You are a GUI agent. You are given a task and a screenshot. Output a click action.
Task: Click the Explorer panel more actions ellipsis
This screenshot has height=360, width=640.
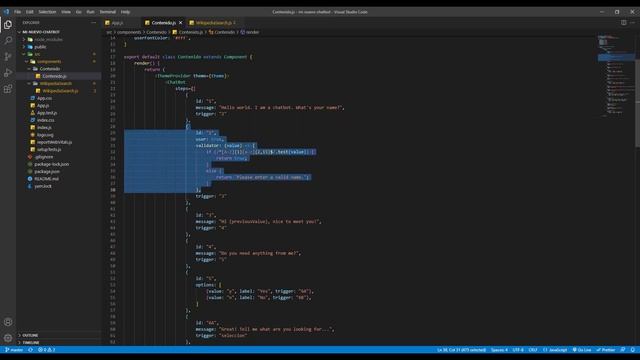[x=93, y=23]
